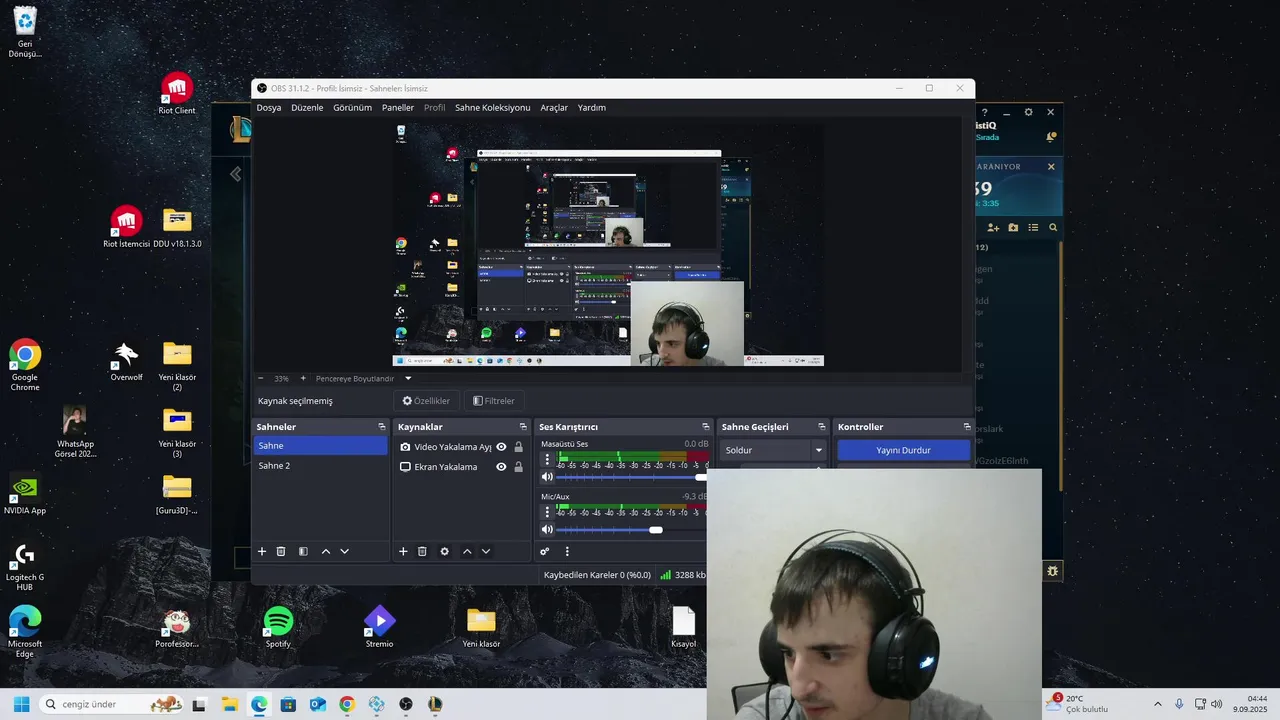Mute Mic/Aux speaker icon
Image resolution: width=1280 pixels, height=720 pixels.
tap(547, 530)
